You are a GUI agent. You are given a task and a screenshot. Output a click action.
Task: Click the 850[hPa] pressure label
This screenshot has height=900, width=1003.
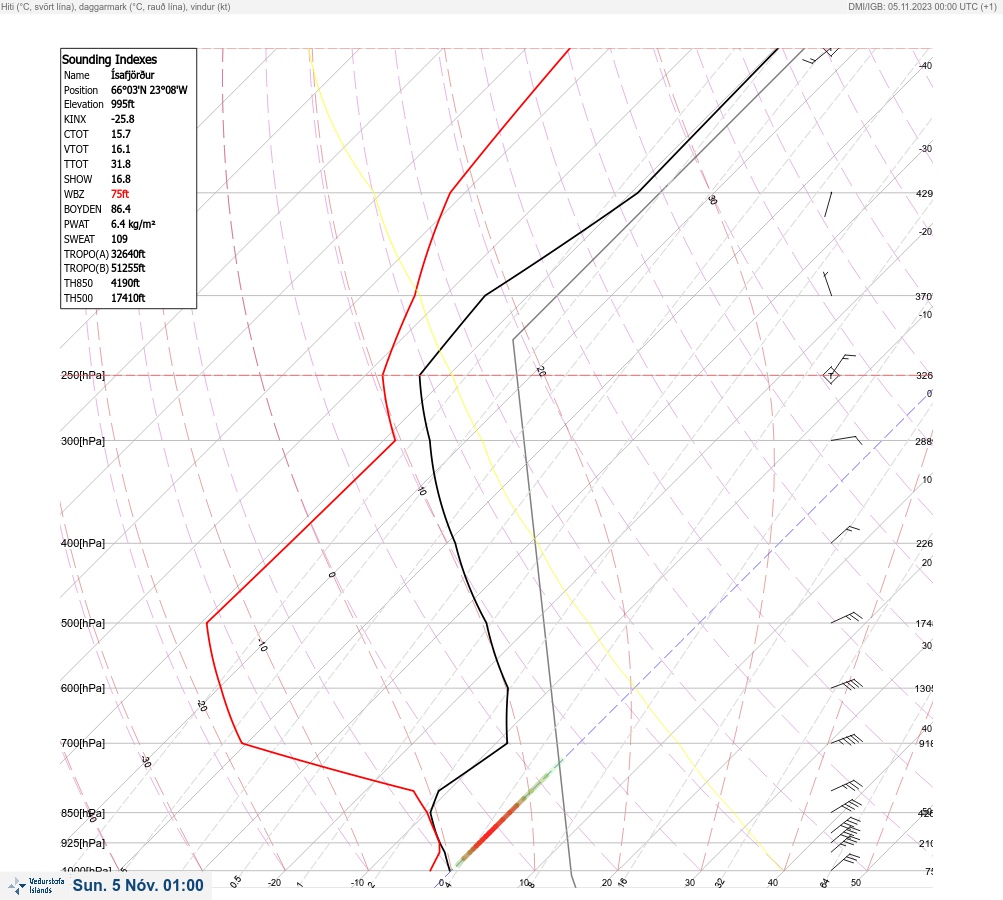point(83,813)
